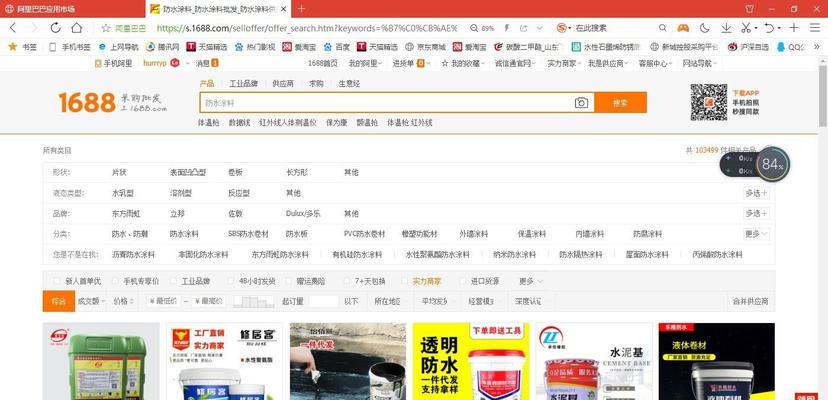828x400 pixels.
Task: Click 多选 button in the 表态类型 row
Action: (756, 193)
